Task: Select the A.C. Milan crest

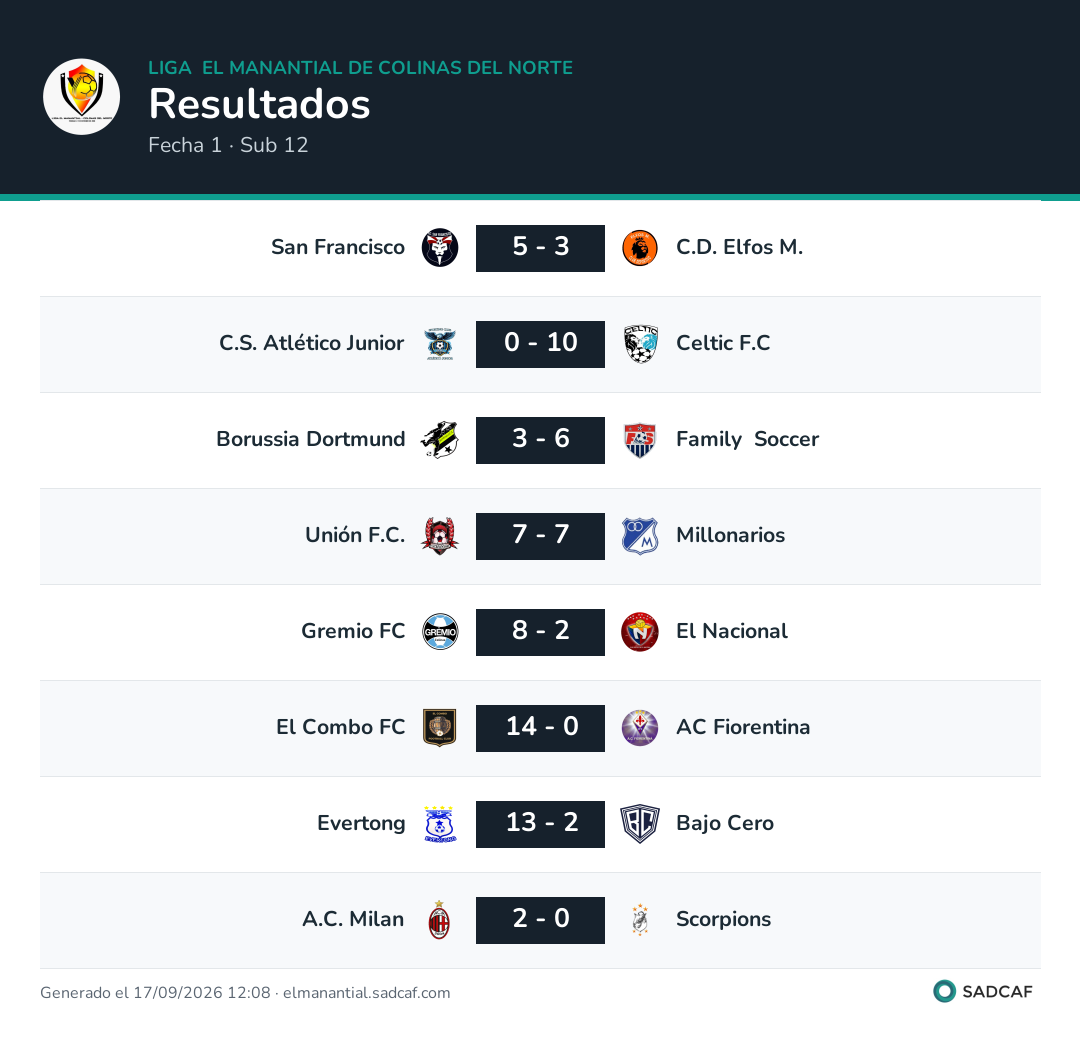Action: (440, 920)
